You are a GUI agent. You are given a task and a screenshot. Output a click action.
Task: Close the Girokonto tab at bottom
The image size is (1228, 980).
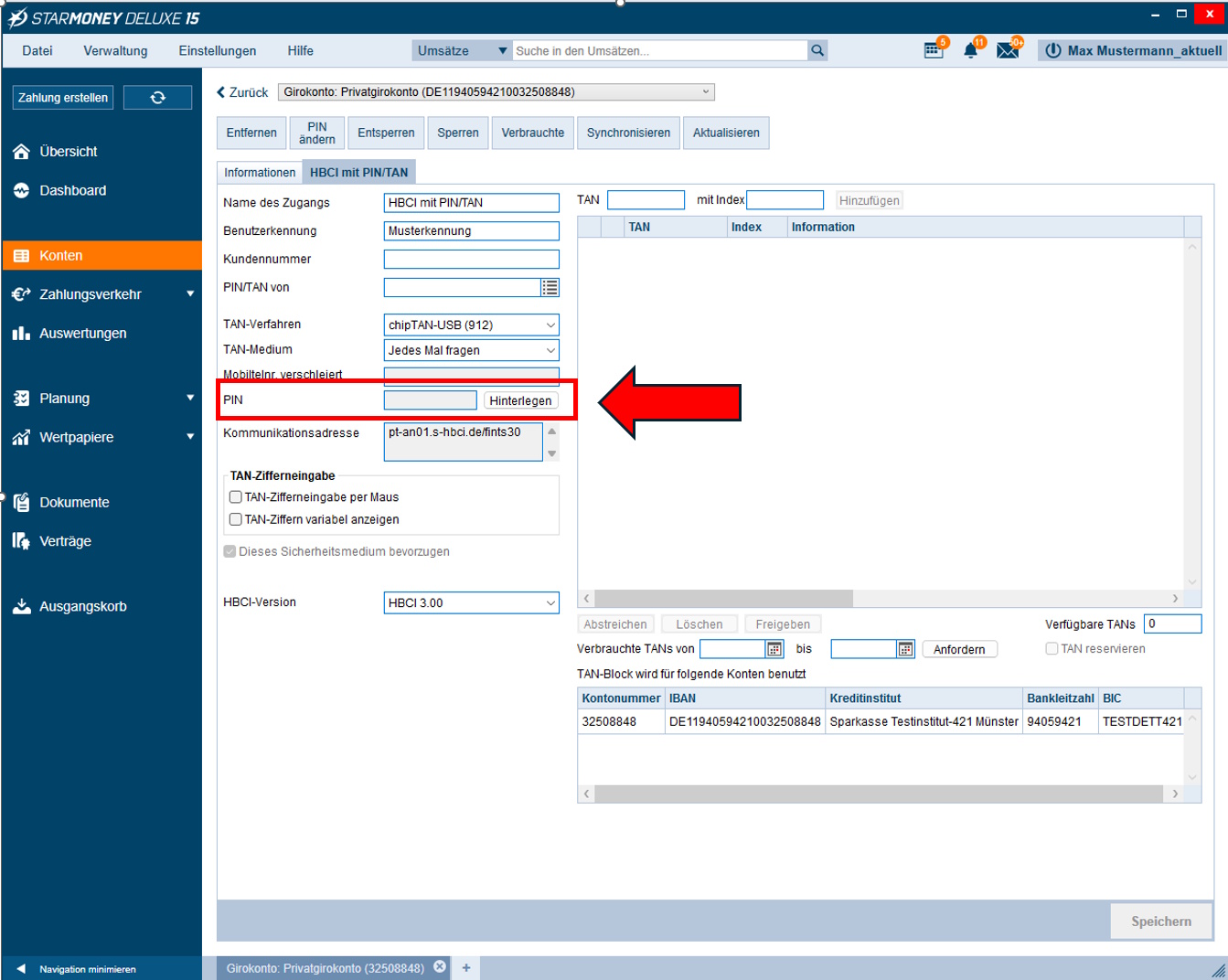pyautogui.click(x=440, y=967)
